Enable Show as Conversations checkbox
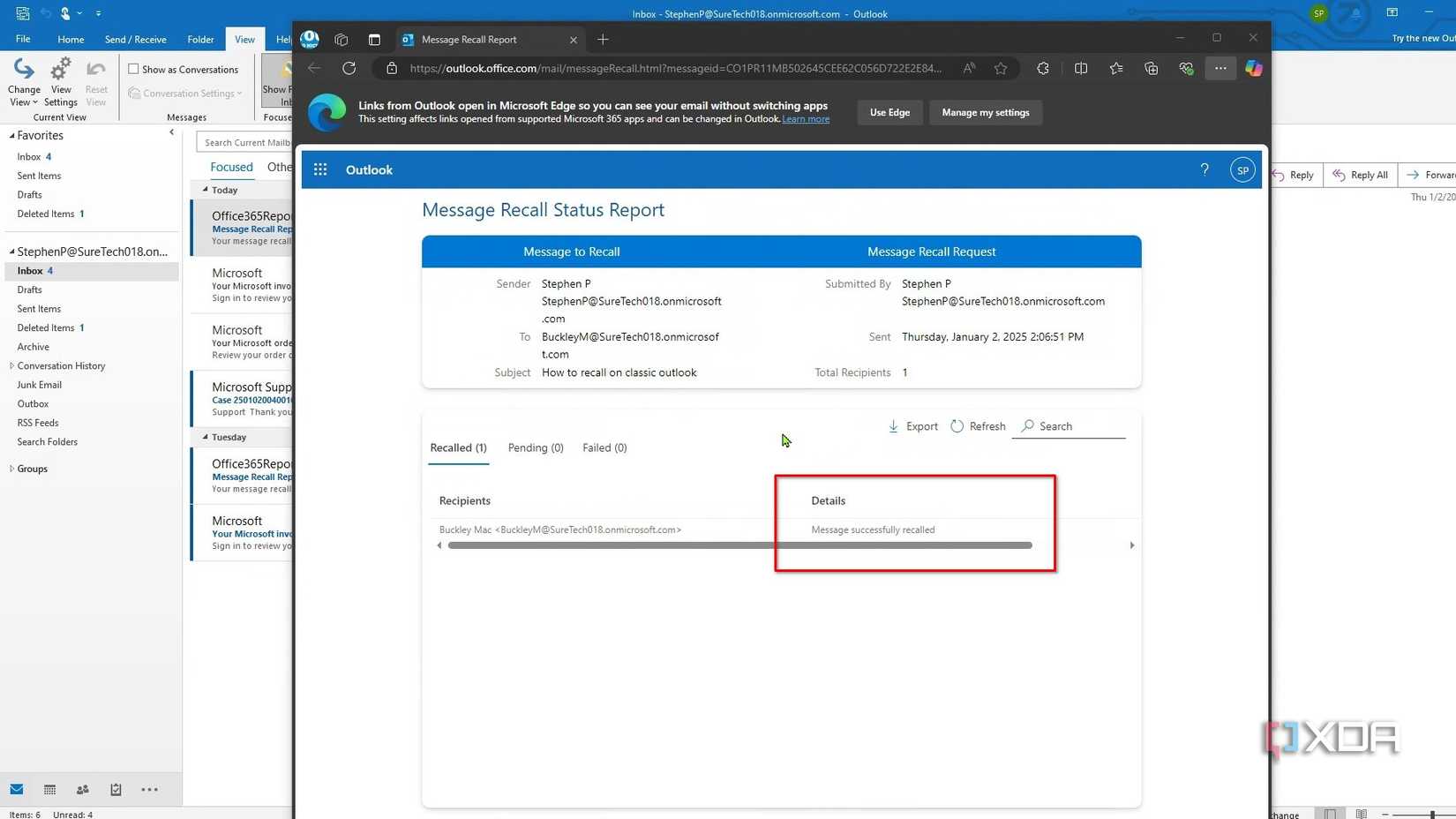Screen dimensions: 1456x819 pyautogui.click(x=133, y=69)
